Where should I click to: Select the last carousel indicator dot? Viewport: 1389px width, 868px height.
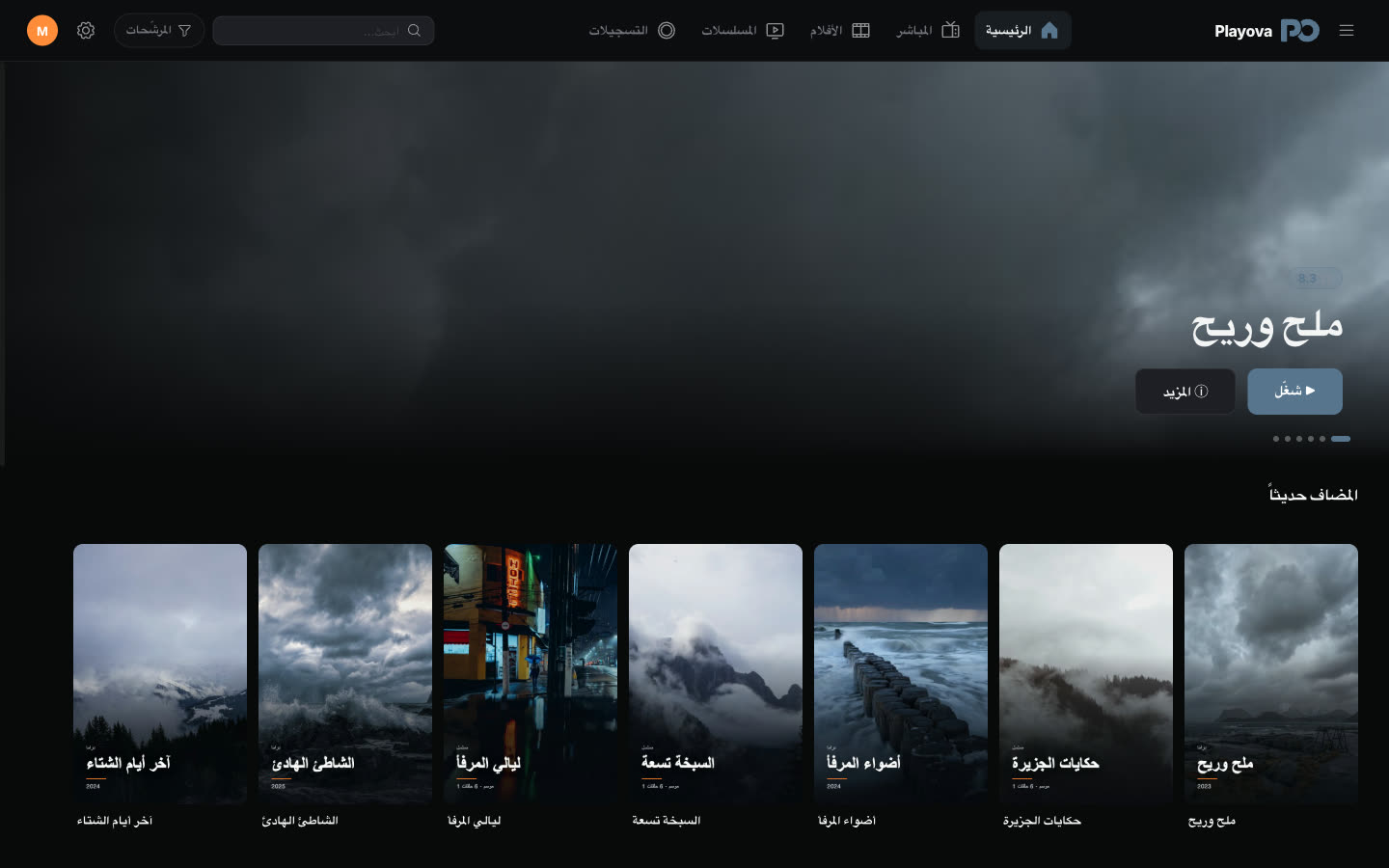(x=1276, y=439)
